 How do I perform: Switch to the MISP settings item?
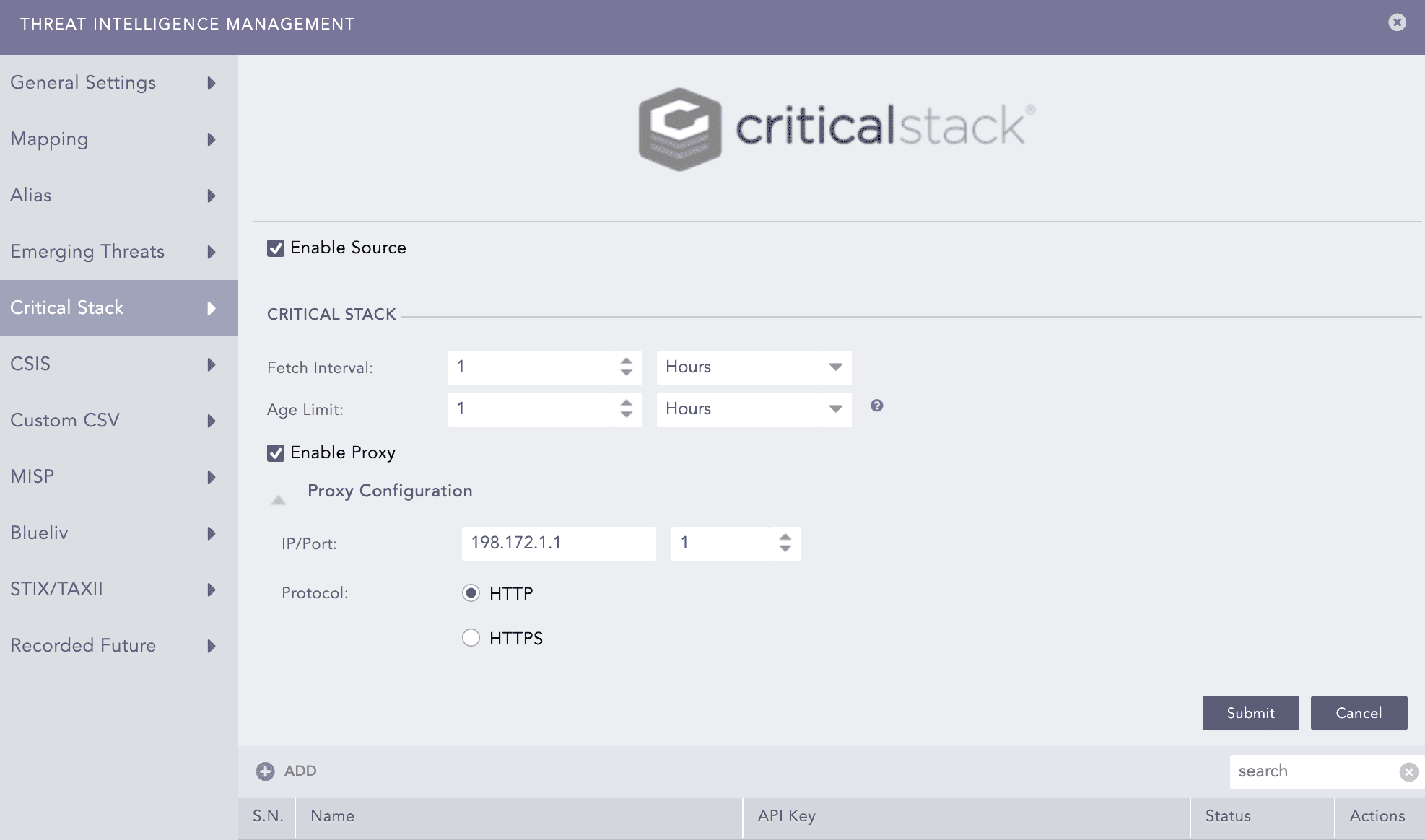pyautogui.click(x=32, y=477)
